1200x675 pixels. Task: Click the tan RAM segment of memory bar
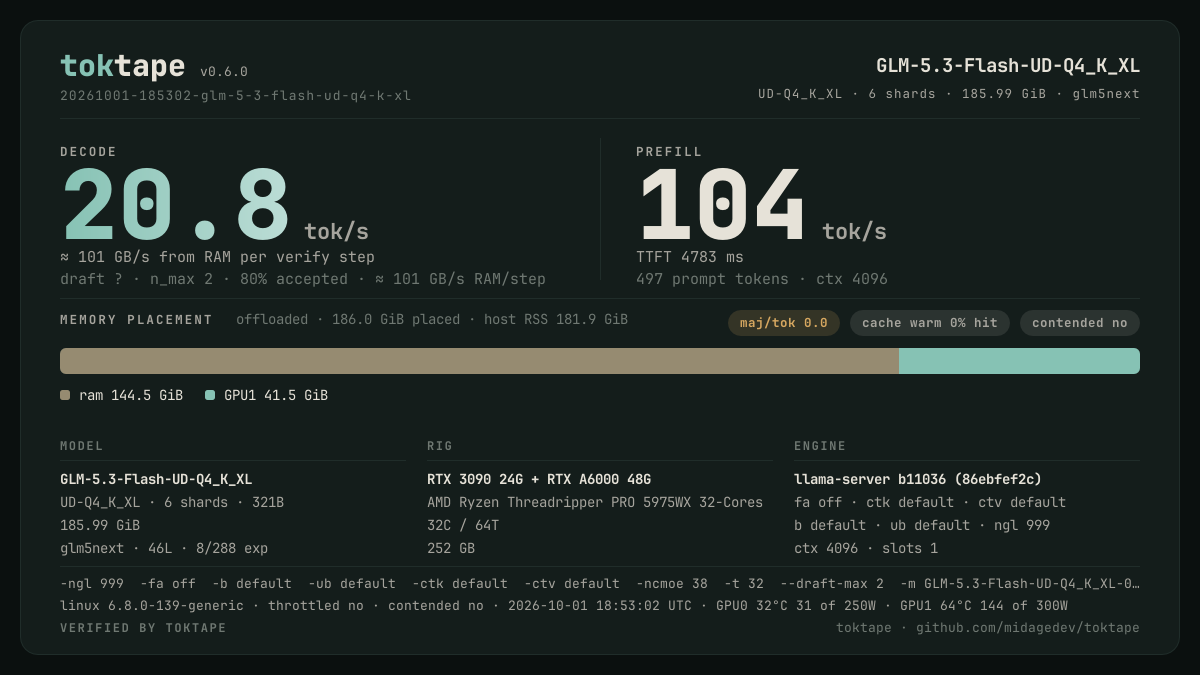pyautogui.click(x=479, y=361)
